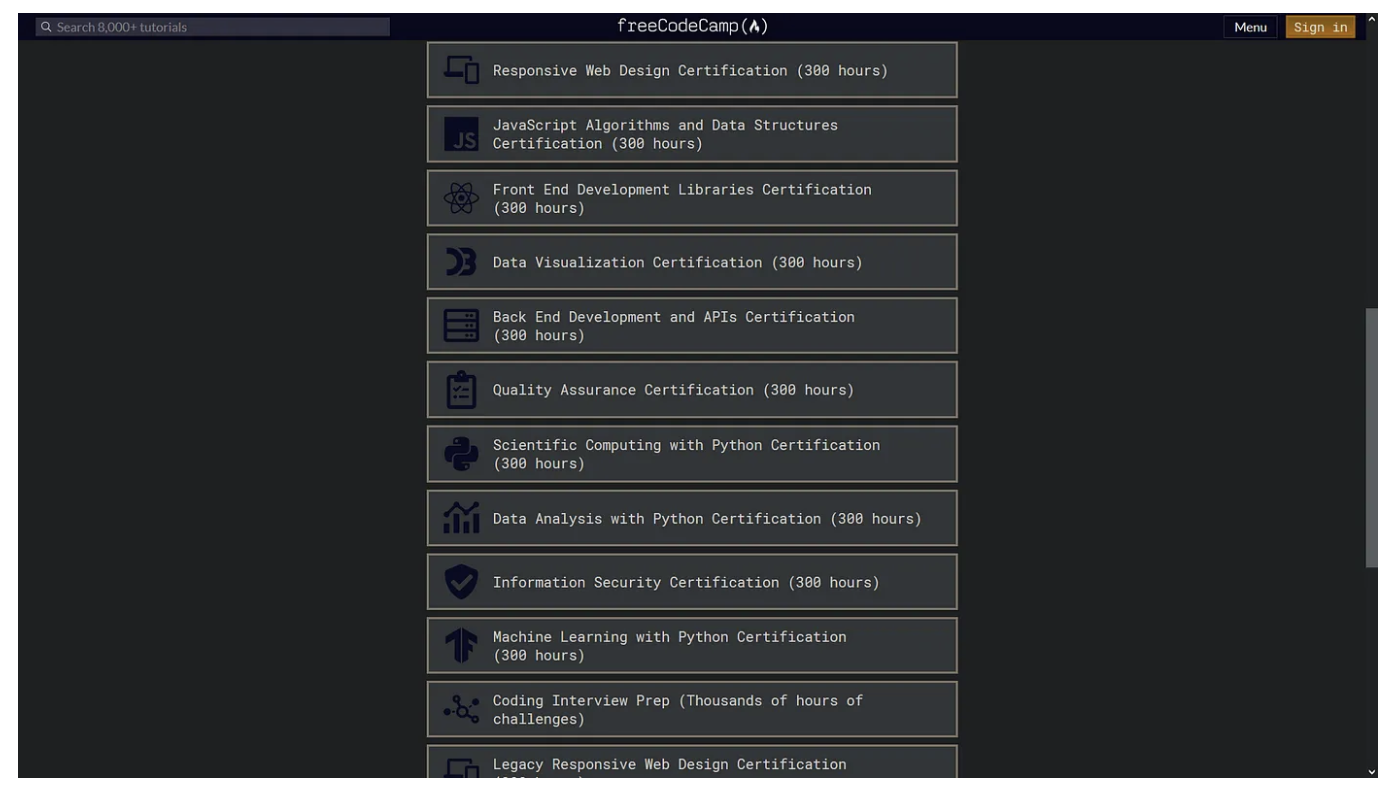Viewport: 1392px width, 788px height.
Task: Open Machine Learning with Python Certification
Action: tap(692, 646)
